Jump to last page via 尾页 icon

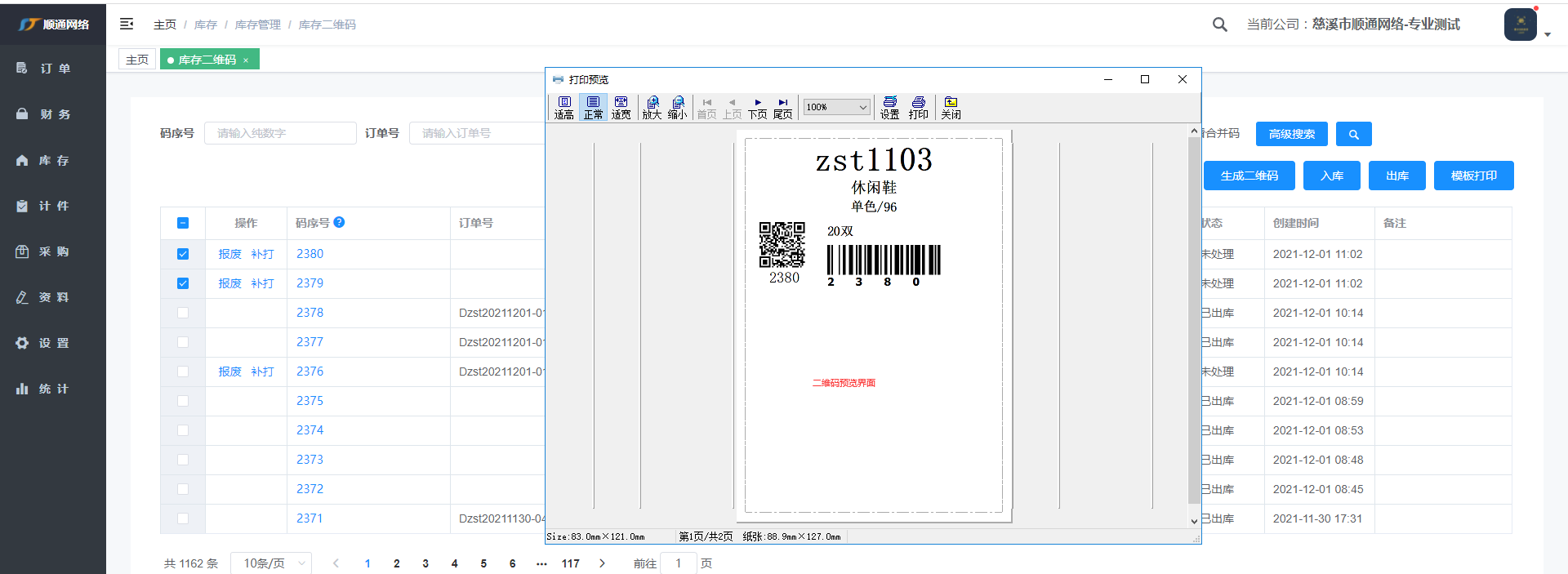click(x=782, y=107)
